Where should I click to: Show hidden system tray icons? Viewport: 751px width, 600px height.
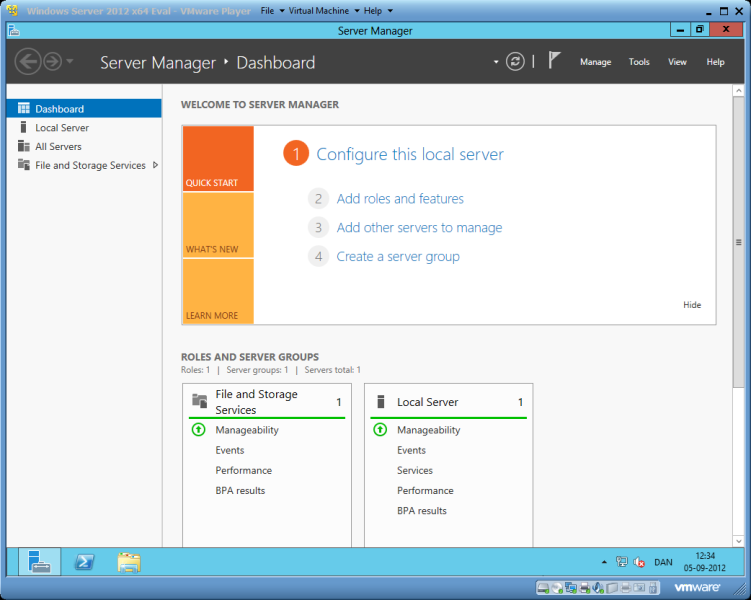tap(604, 563)
